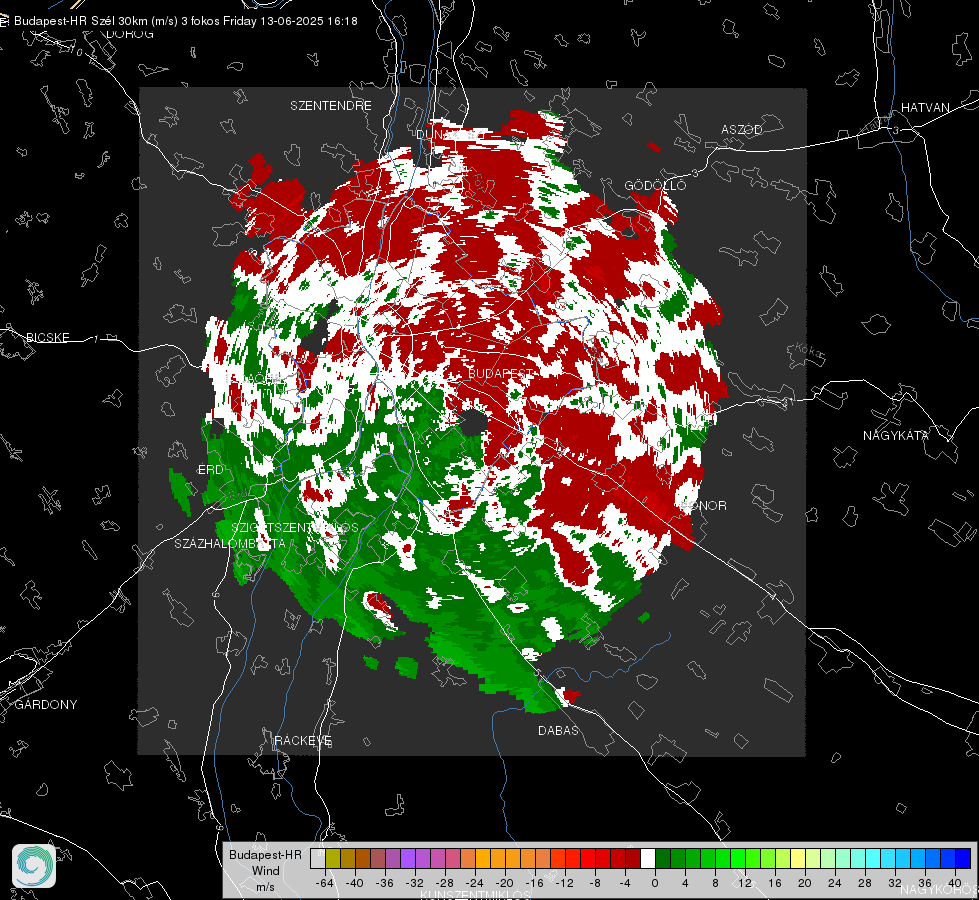Click the DOROG city label
Viewport: 979px width, 900px height.
(130, 34)
